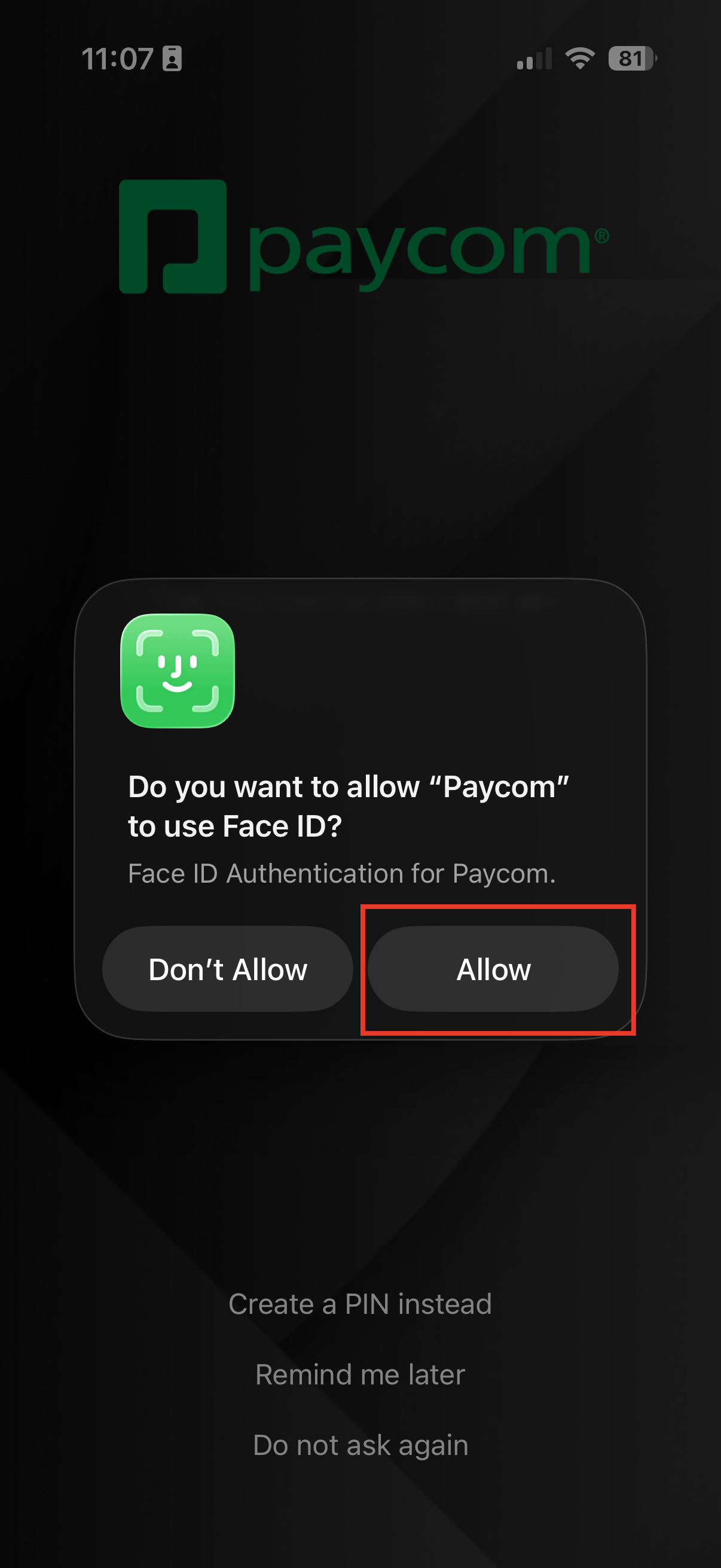Tap the Wi-Fi status icon

pyautogui.click(x=580, y=59)
